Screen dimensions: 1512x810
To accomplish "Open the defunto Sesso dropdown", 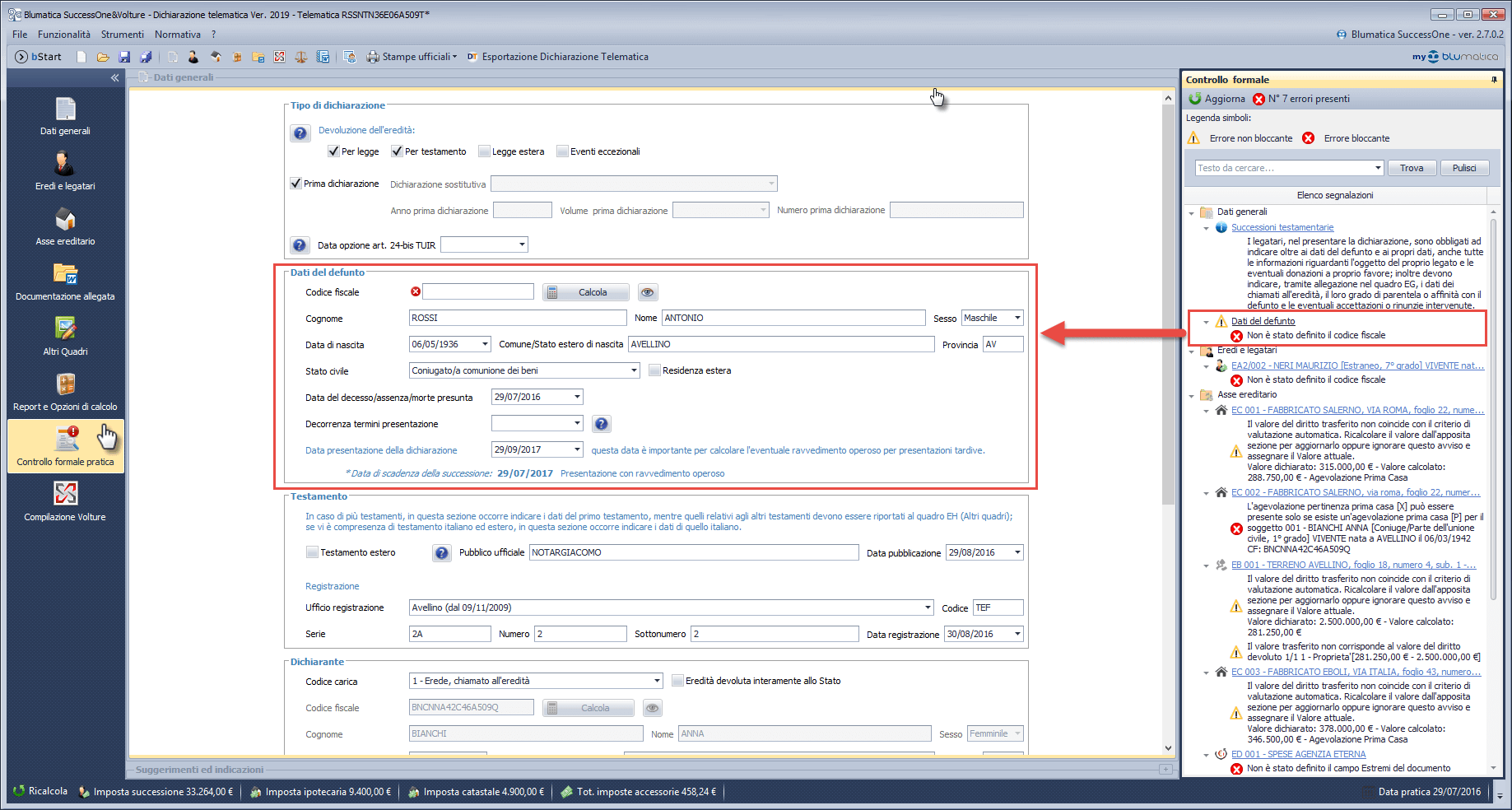I will click(1017, 318).
